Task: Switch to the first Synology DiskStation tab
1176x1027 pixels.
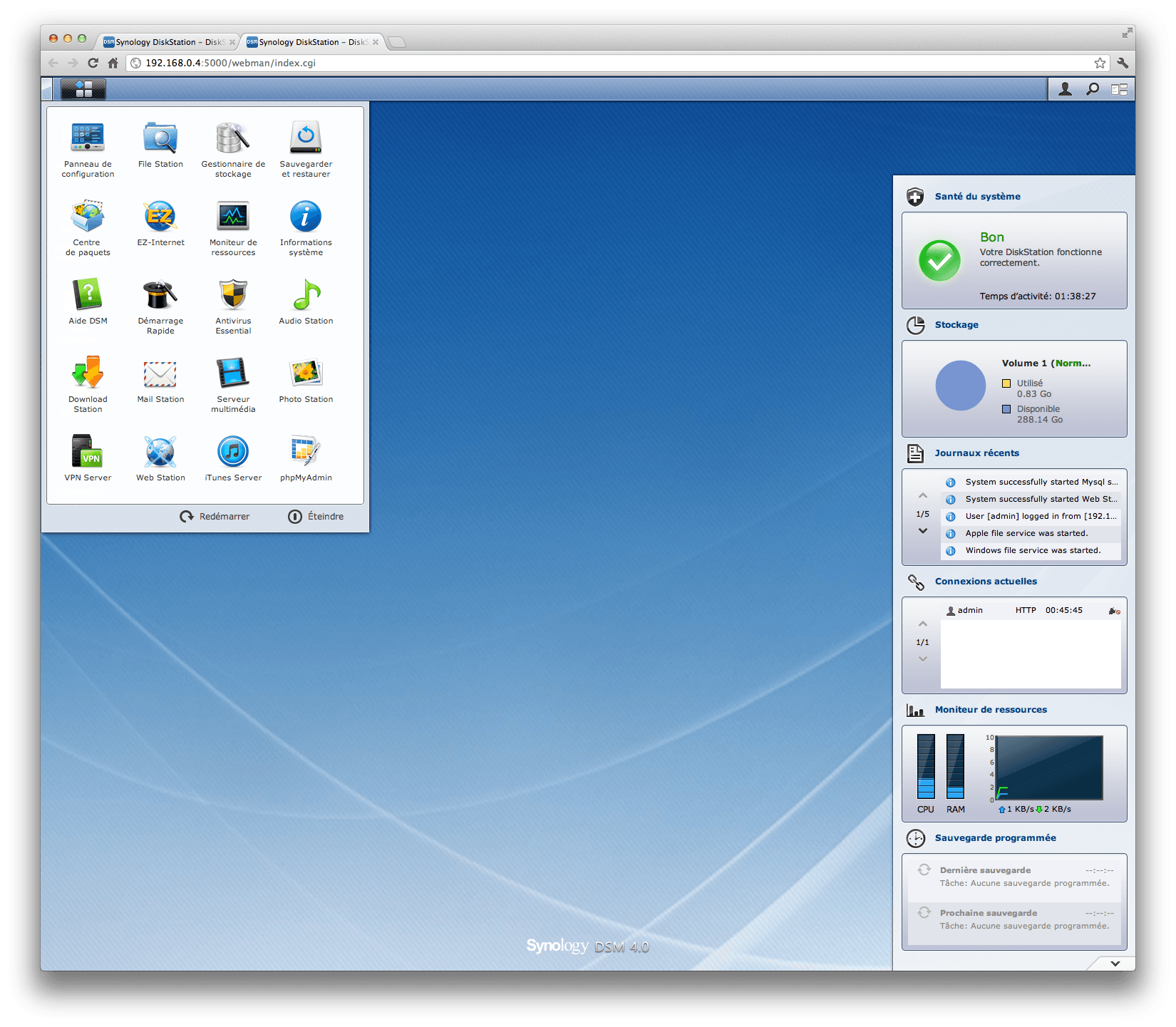Action: point(168,42)
